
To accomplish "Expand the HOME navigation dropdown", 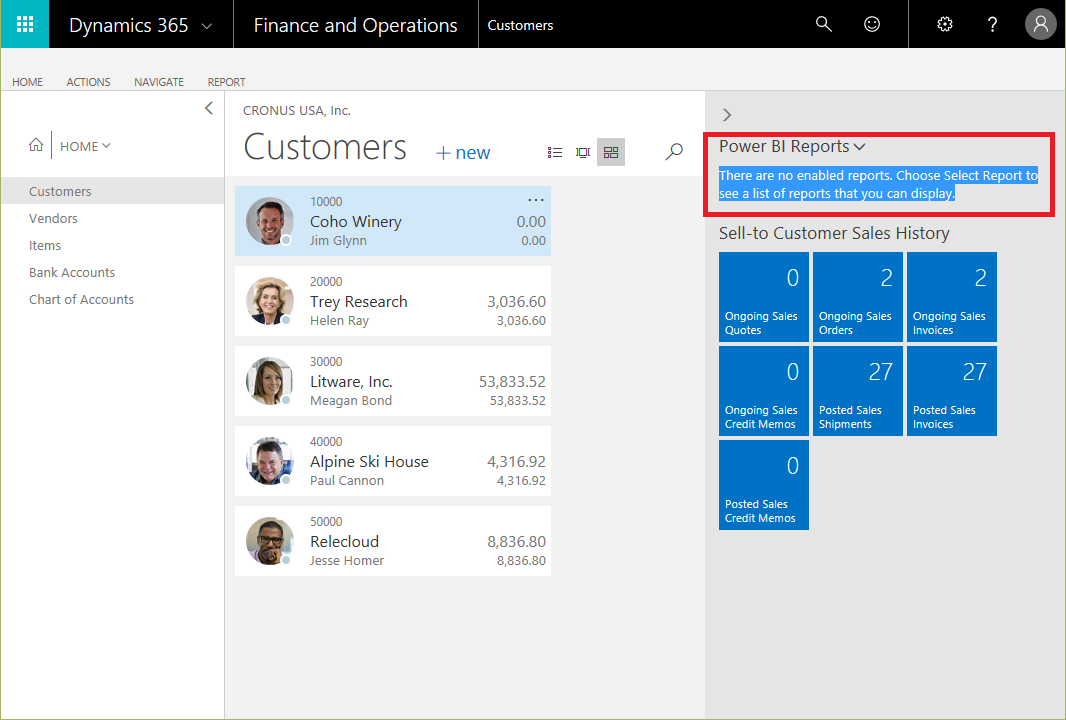I will click(85, 146).
